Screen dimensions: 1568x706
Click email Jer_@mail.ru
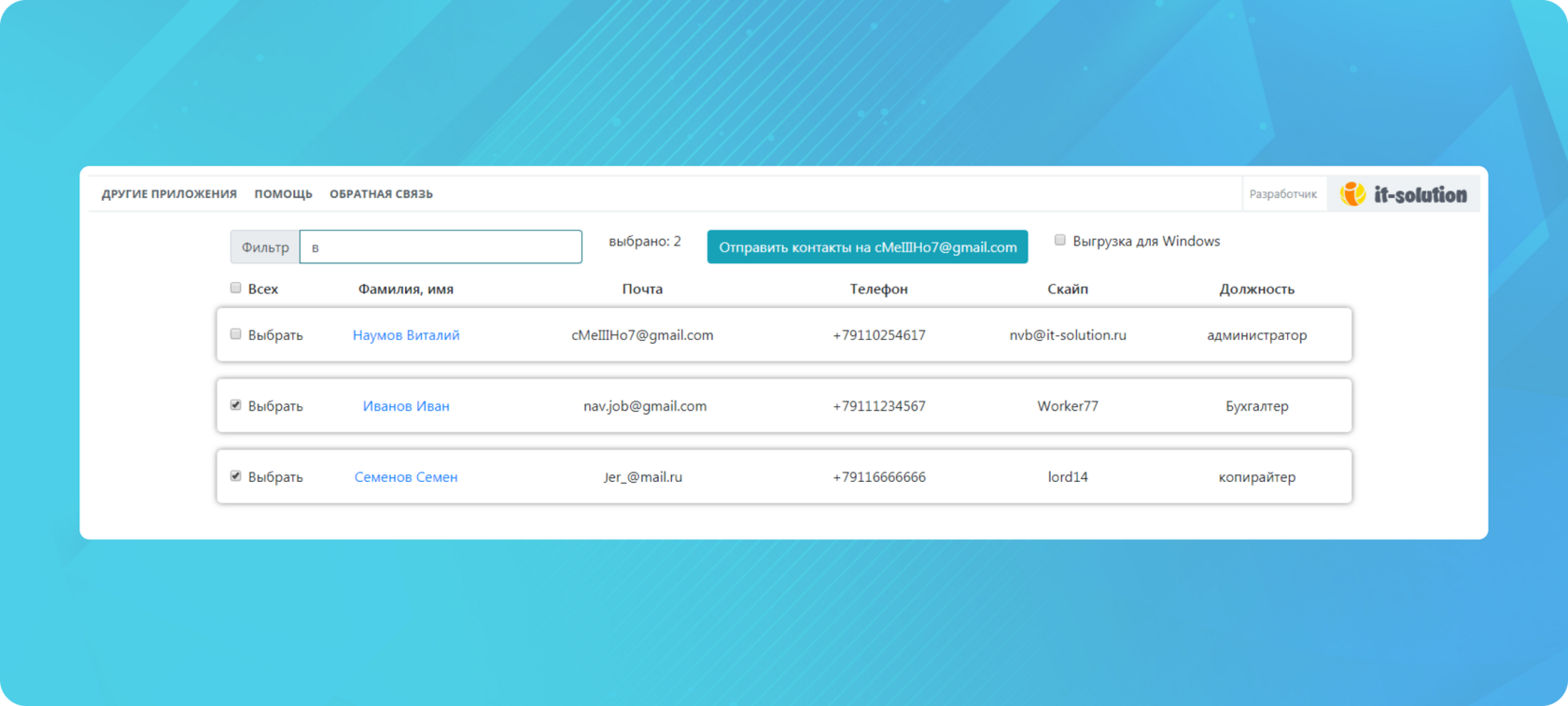pyautogui.click(x=642, y=477)
